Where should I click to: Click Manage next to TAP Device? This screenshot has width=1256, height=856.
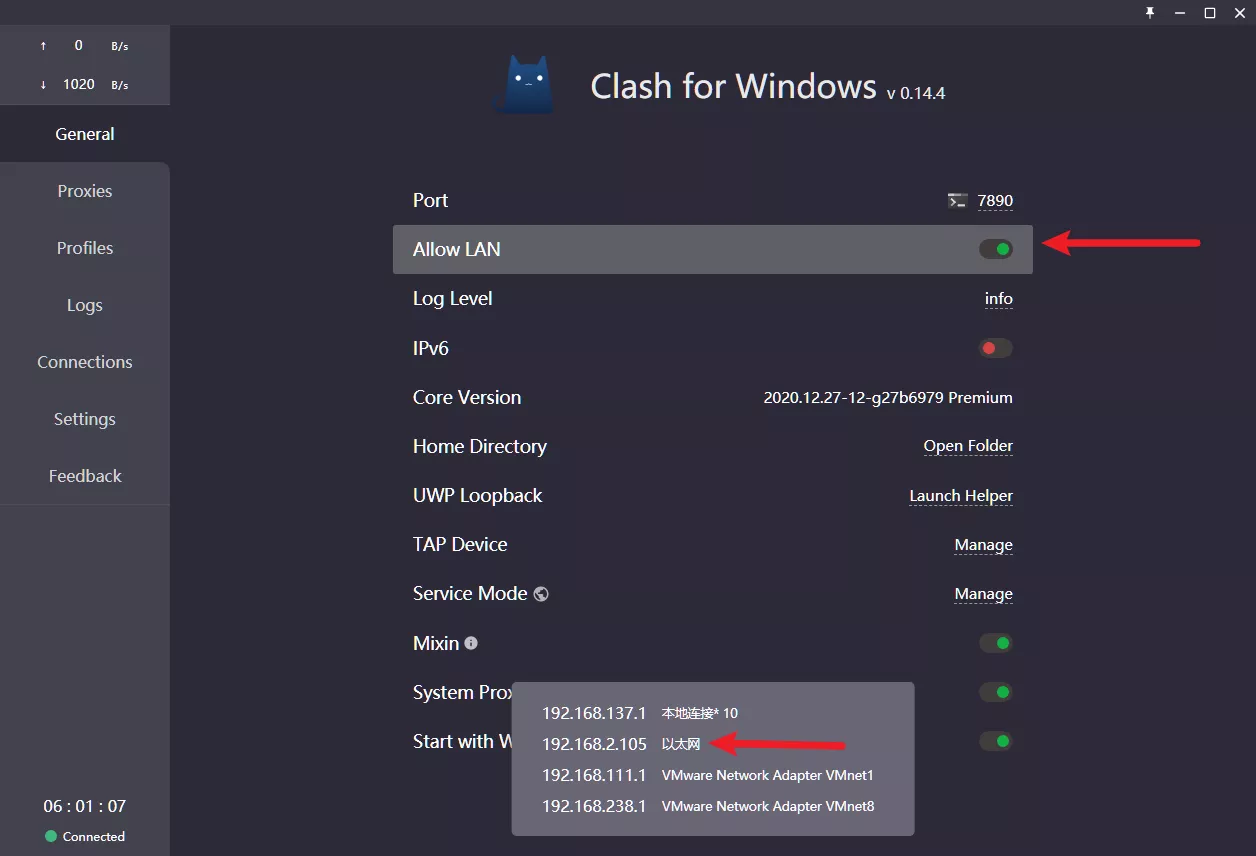point(983,544)
